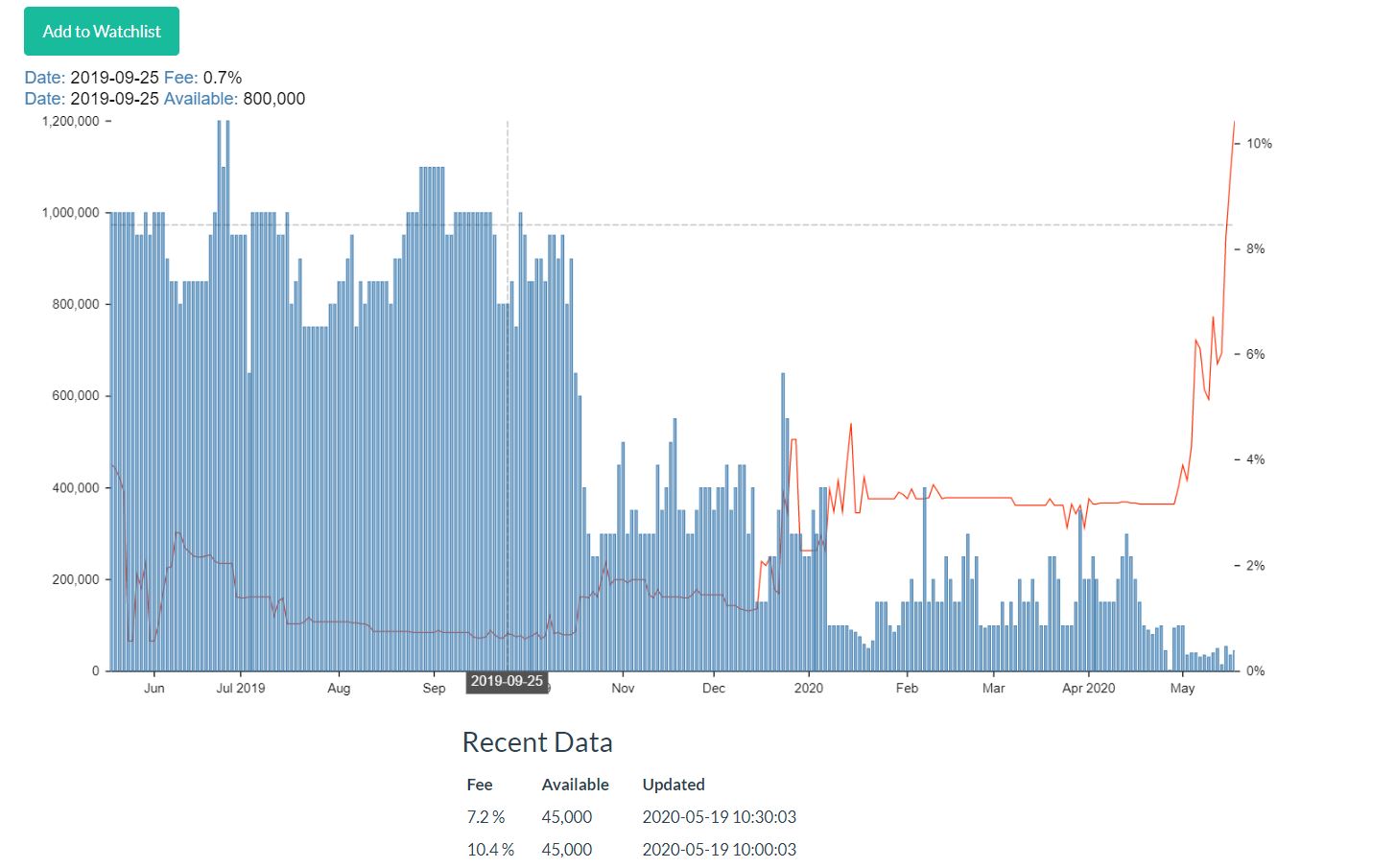Click the Aug month label
The width and height of the screenshot is (1396, 868).
coord(339,688)
